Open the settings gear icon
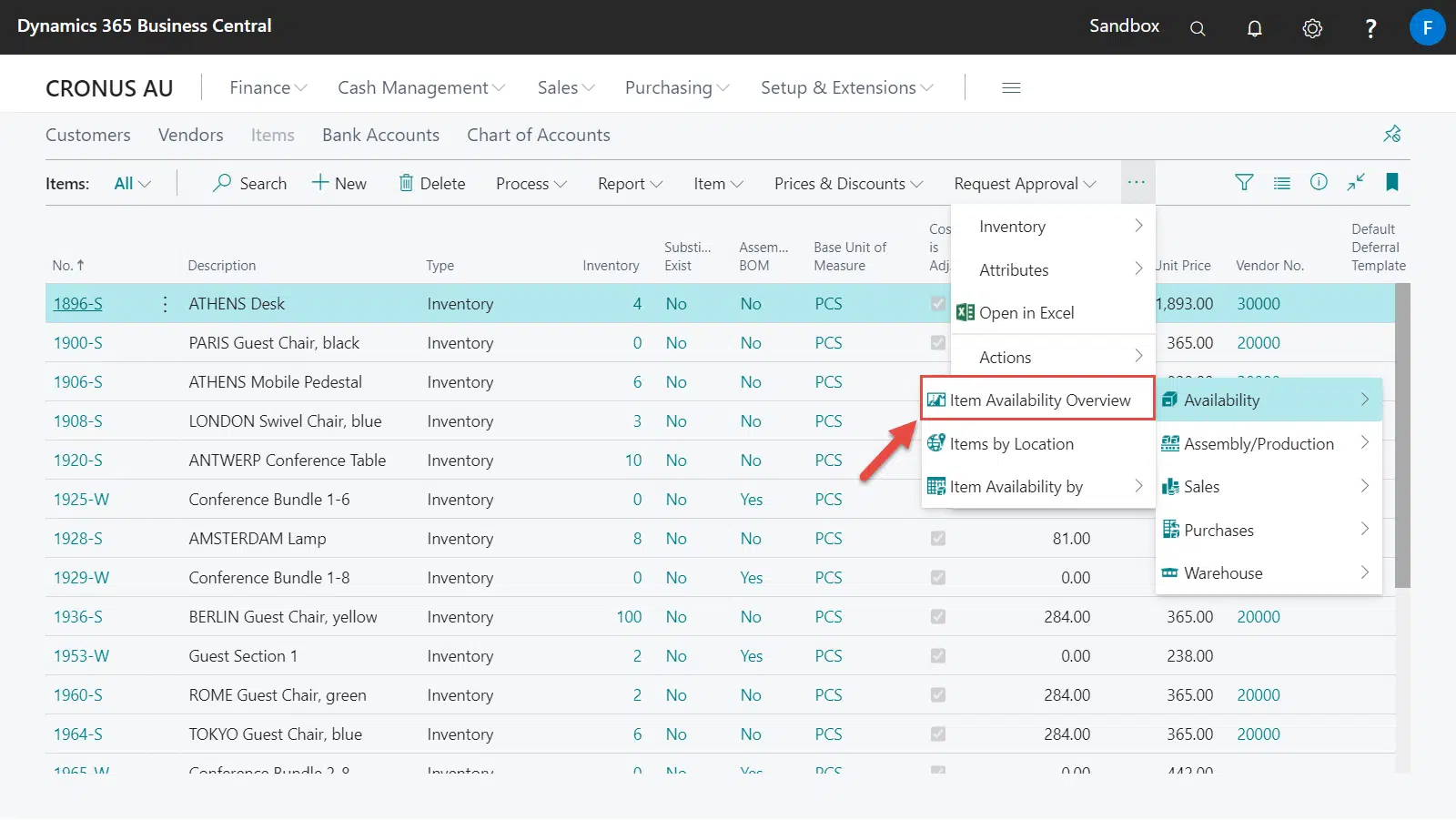The image size is (1456, 820). (x=1311, y=28)
